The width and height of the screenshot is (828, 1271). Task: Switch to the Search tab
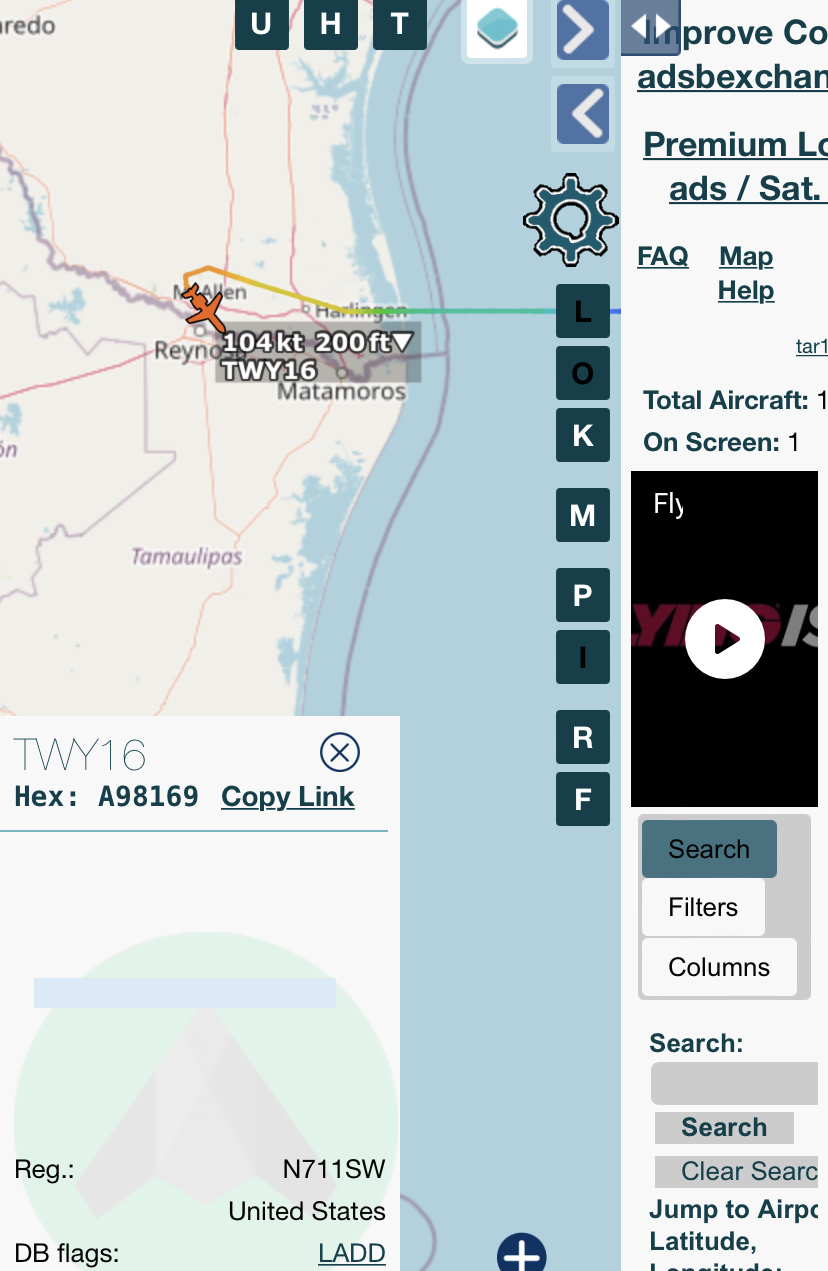(709, 849)
